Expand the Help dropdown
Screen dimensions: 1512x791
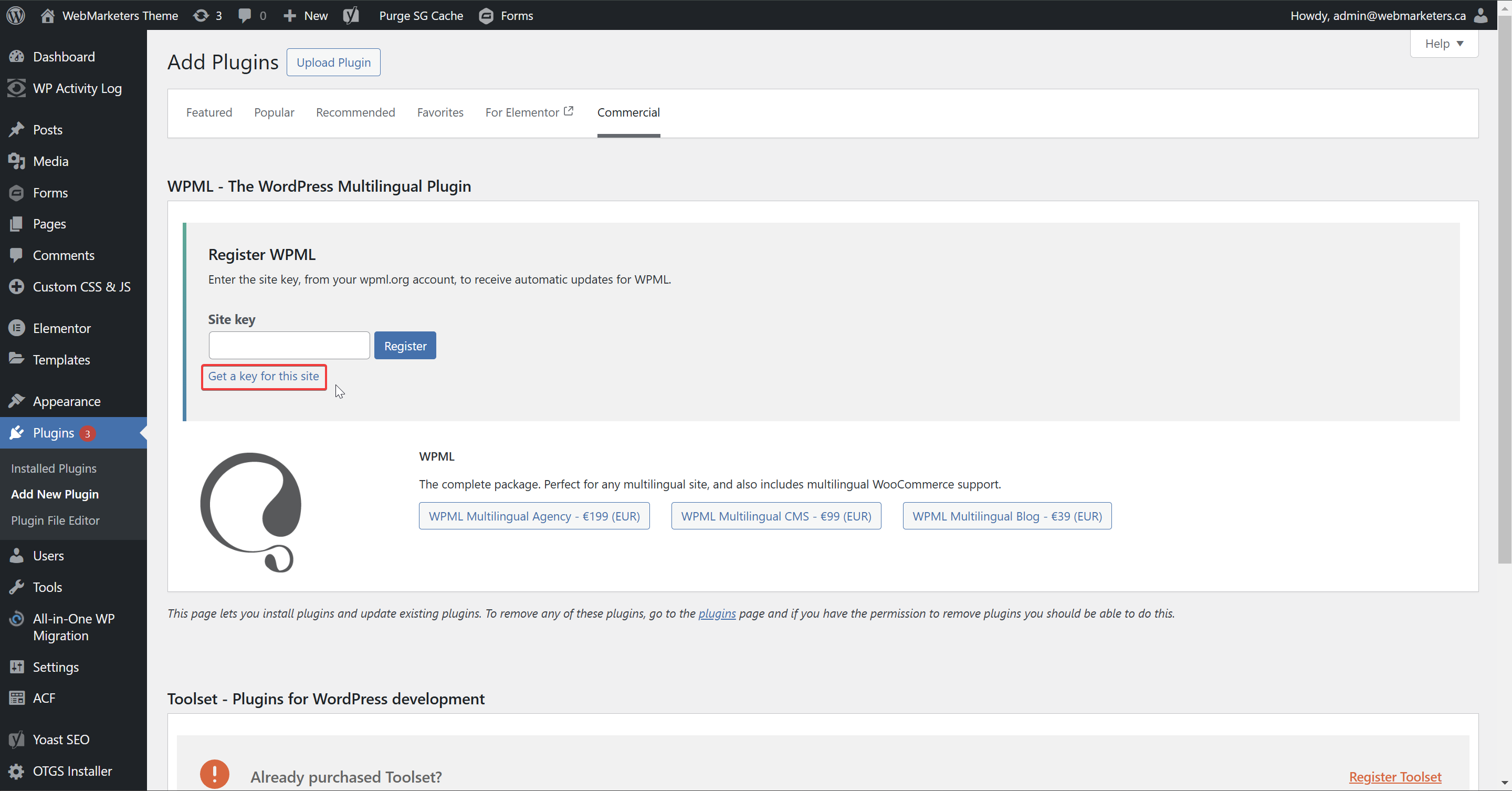[1443, 44]
